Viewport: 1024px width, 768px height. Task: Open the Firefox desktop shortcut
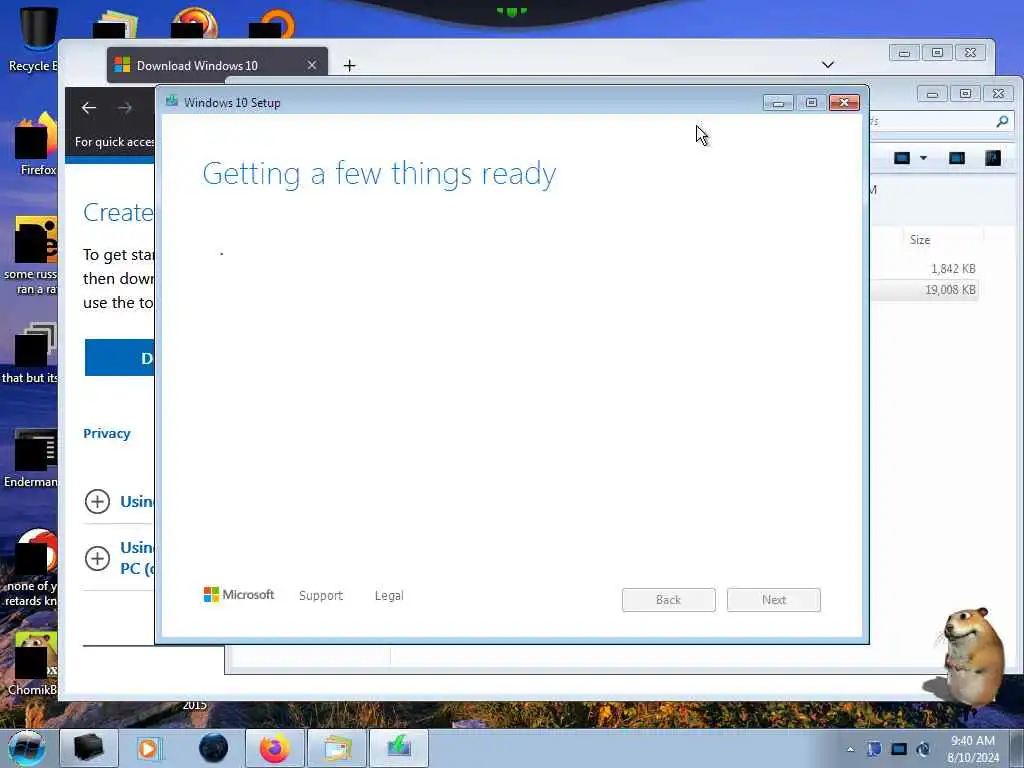[36, 144]
